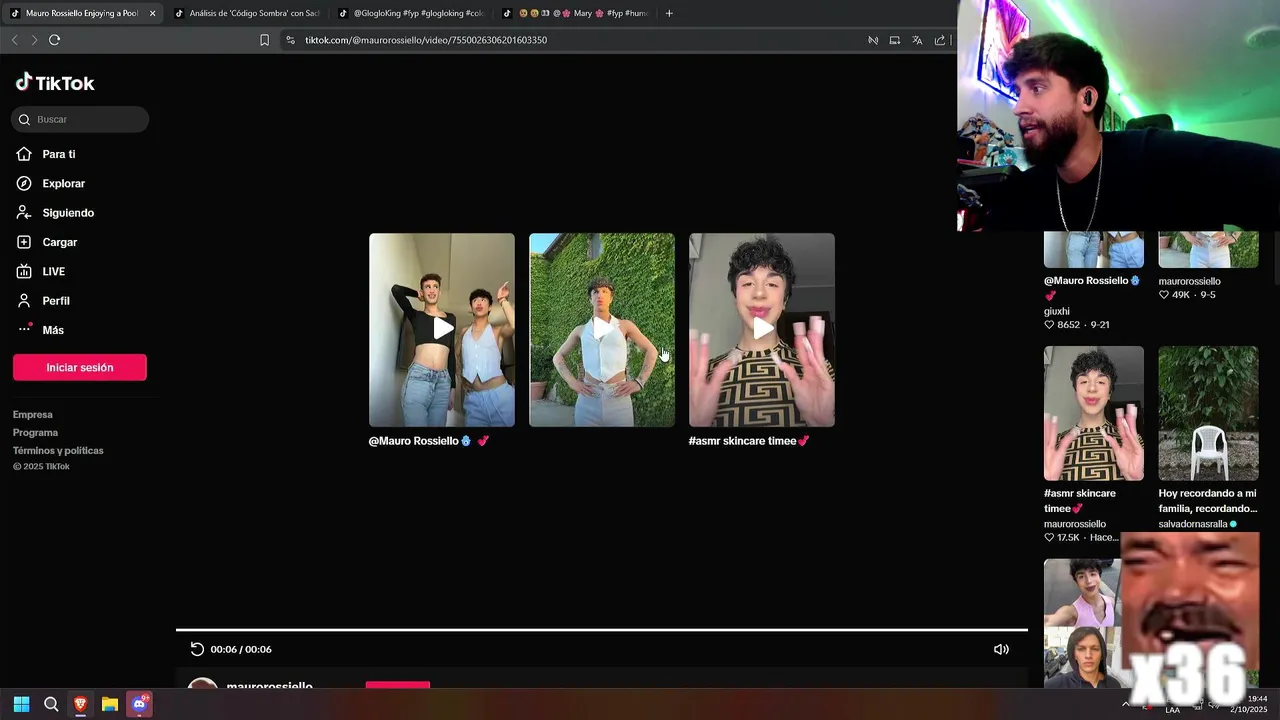Image resolution: width=1280 pixels, height=720 pixels.
Task: Click the share icon in address bar
Action: pos(940,40)
